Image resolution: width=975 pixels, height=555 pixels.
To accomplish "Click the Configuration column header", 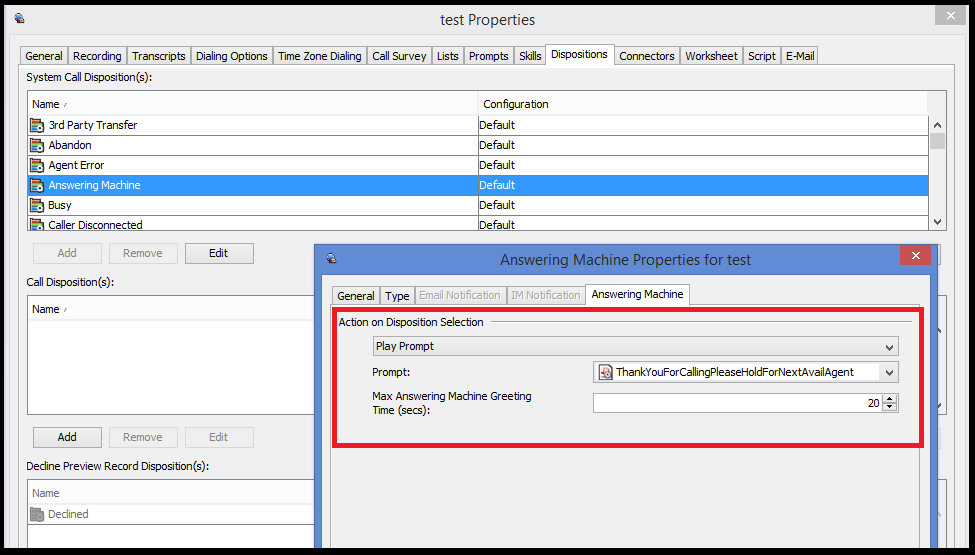I will point(703,104).
